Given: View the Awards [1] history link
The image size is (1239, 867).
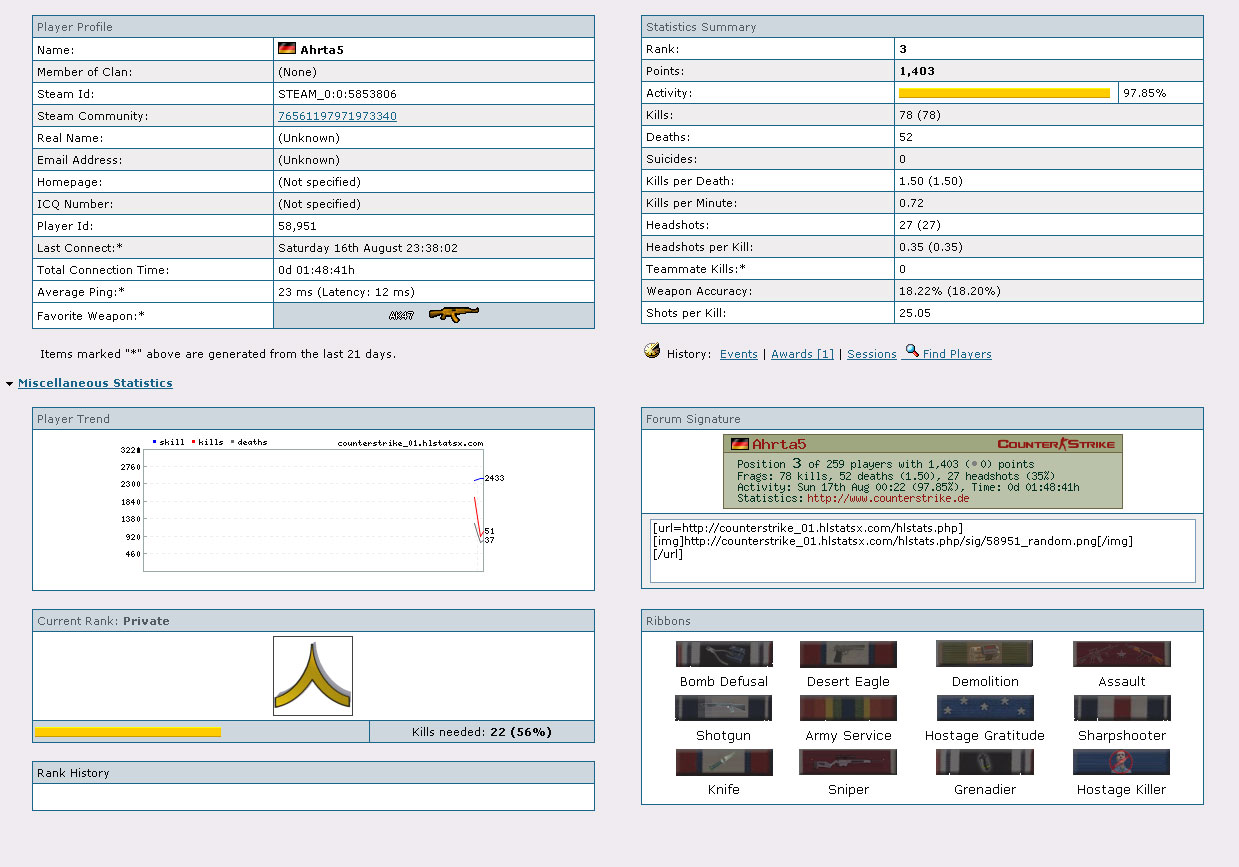Looking at the screenshot, I should tap(801, 354).
